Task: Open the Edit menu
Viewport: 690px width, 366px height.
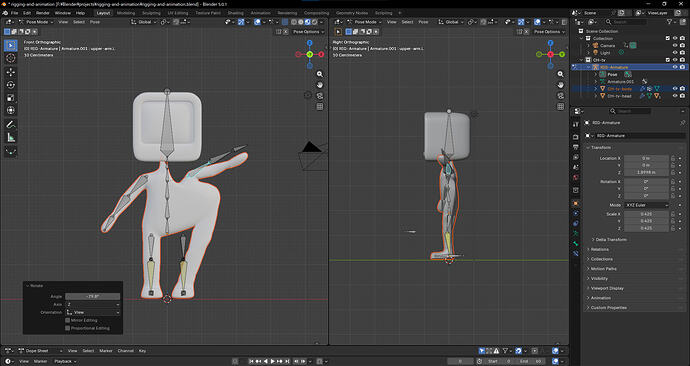Action: (27, 13)
